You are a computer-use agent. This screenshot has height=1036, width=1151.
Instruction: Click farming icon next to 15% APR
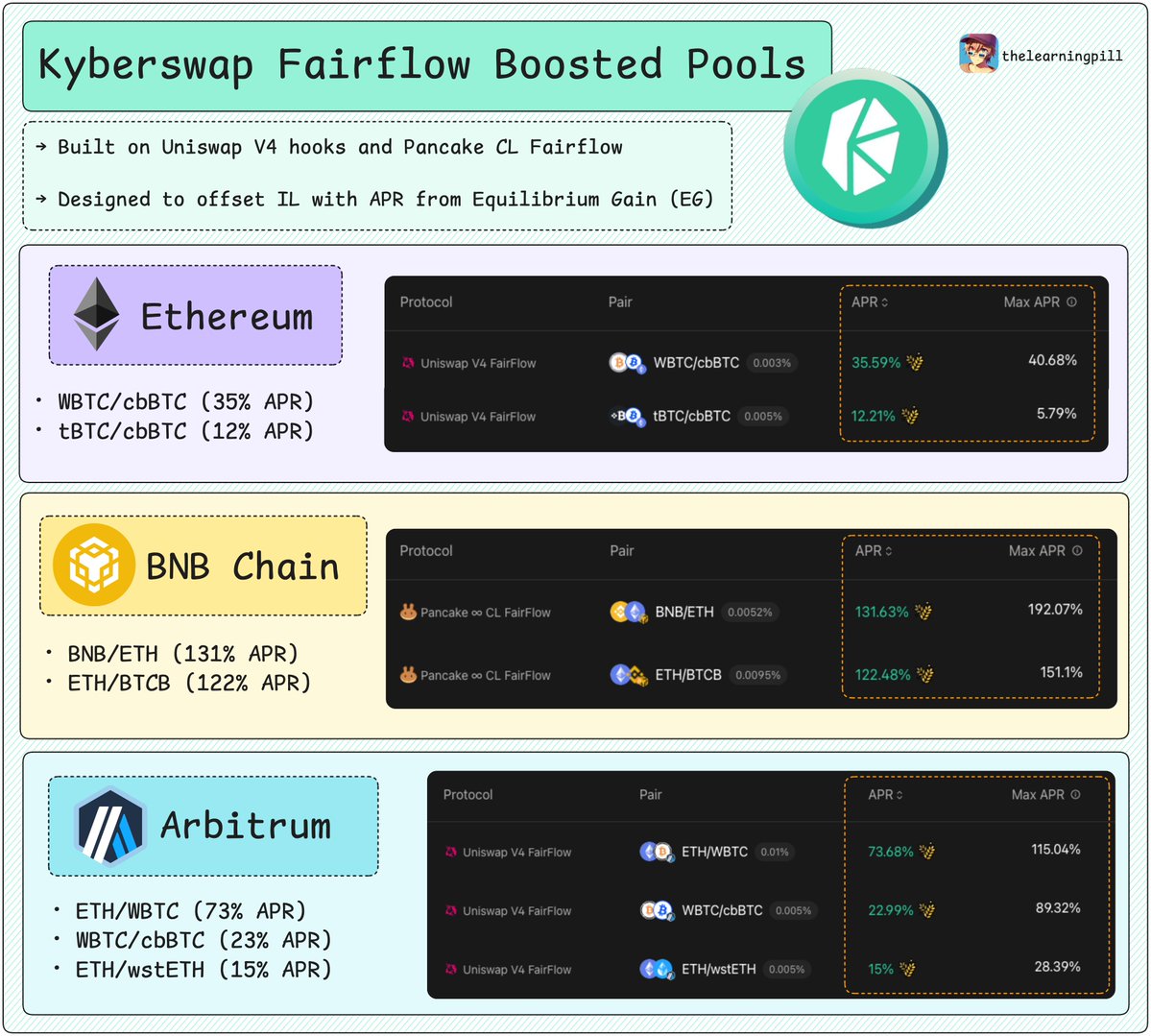pyautogui.click(x=908, y=969)
